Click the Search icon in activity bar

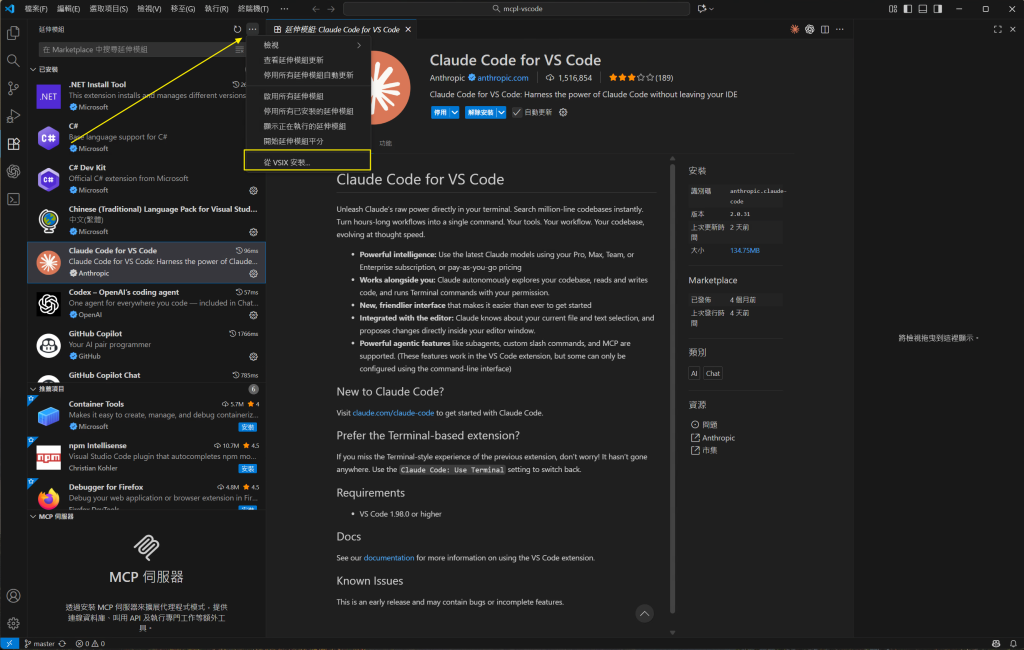coord(13,60)
